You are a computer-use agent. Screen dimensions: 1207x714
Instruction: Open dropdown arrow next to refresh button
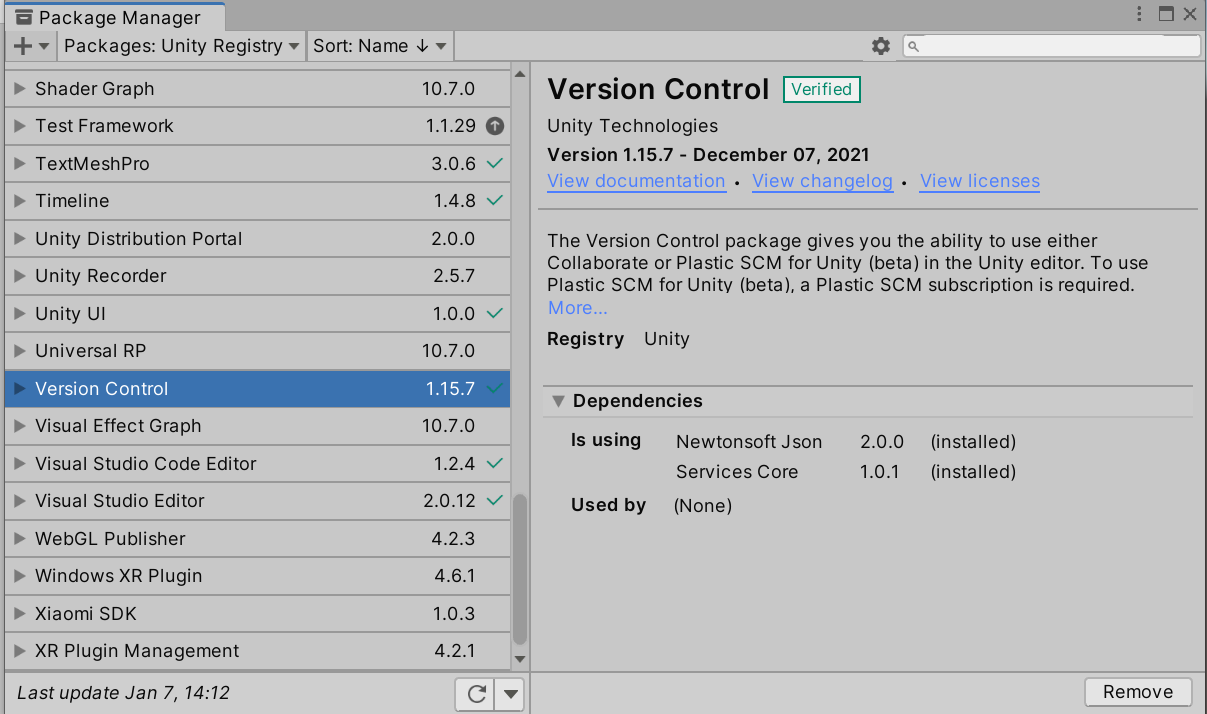click(510, 693)
